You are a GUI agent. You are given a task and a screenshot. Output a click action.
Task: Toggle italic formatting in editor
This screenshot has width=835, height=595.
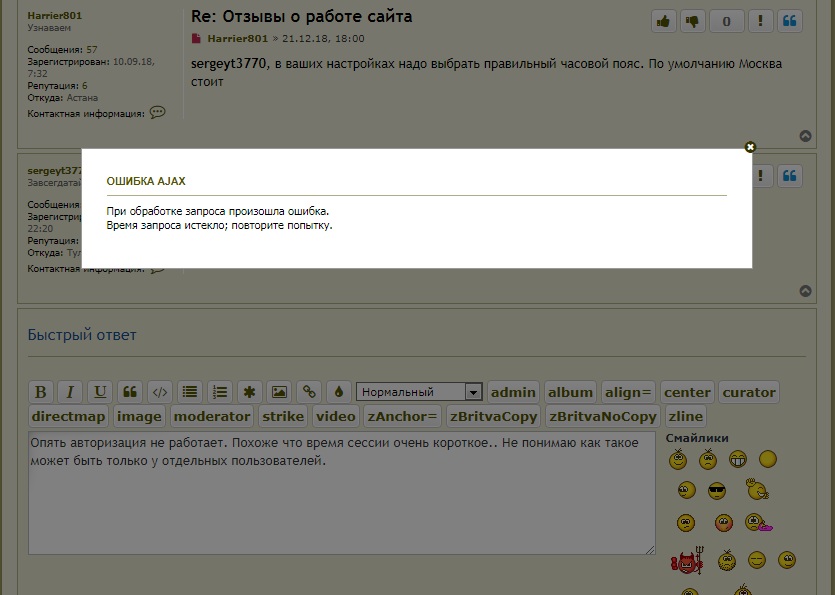69,392
